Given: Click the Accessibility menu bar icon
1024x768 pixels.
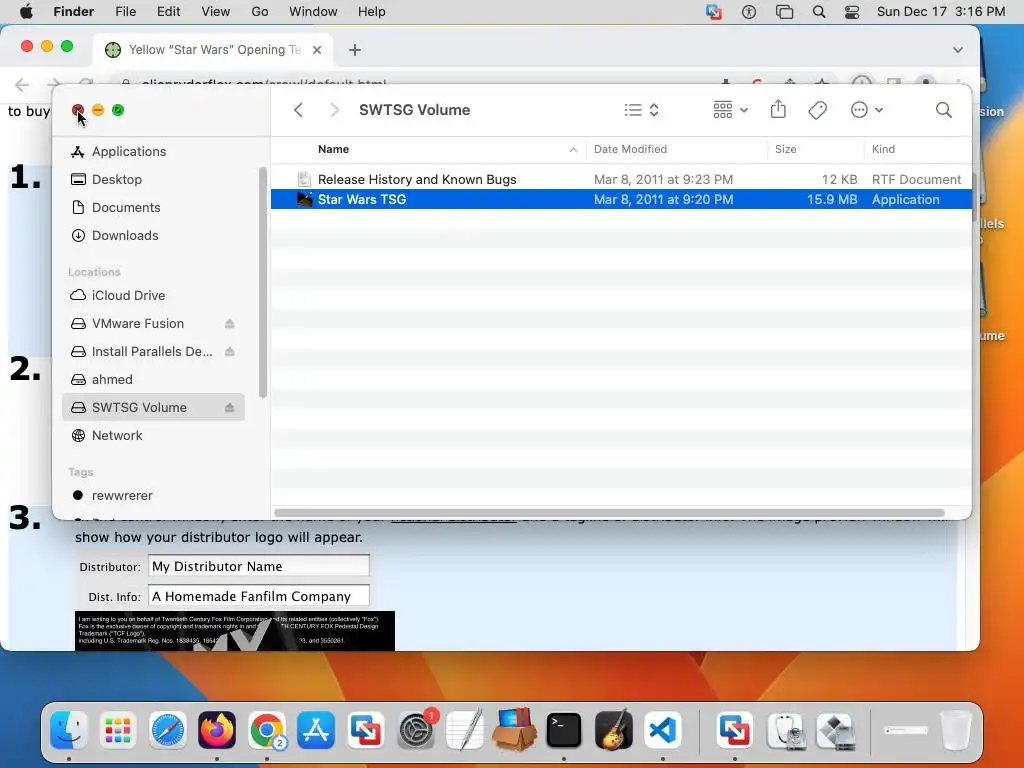Looking at the screenshot, I should 749,12.
